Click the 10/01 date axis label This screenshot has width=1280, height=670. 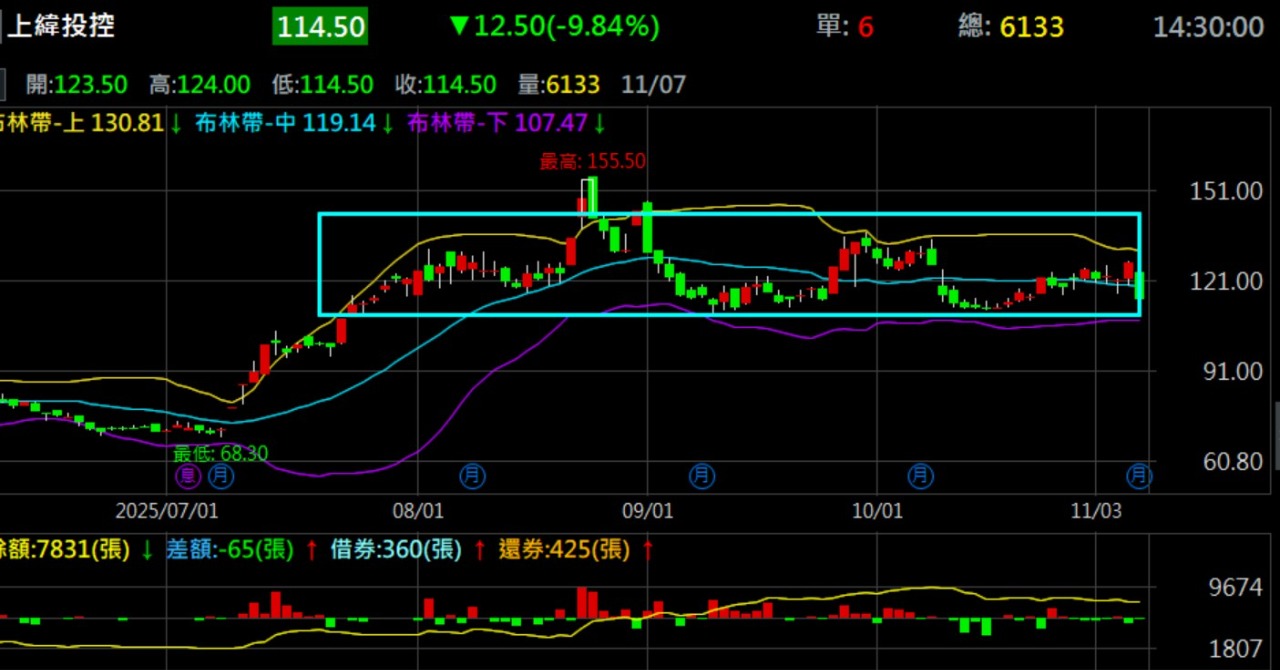(877, 511)
